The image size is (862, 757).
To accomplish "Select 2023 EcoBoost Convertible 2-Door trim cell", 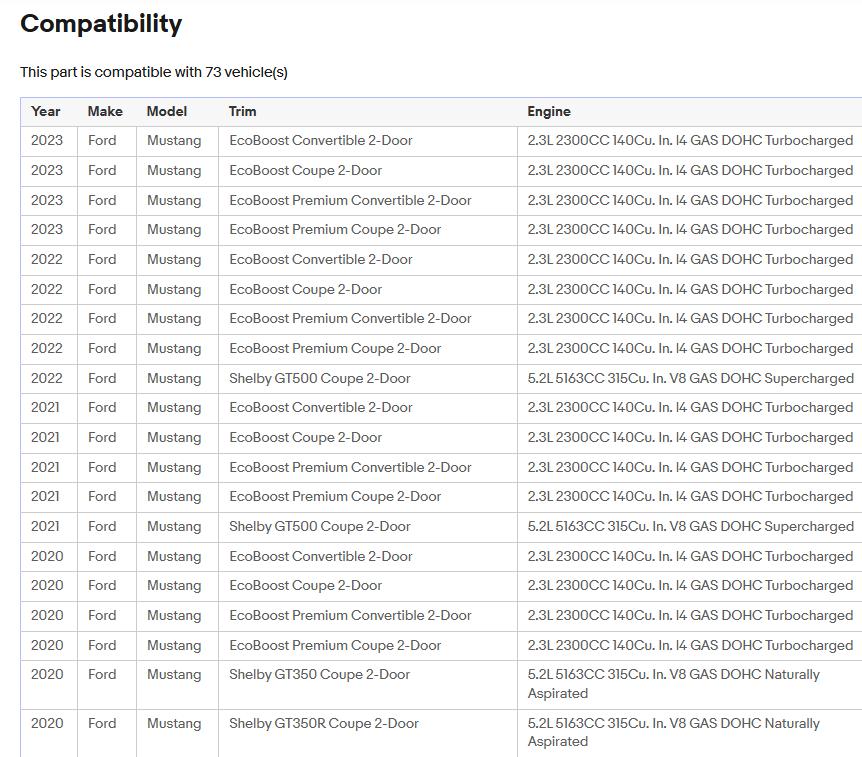I will tap(320, 141).
